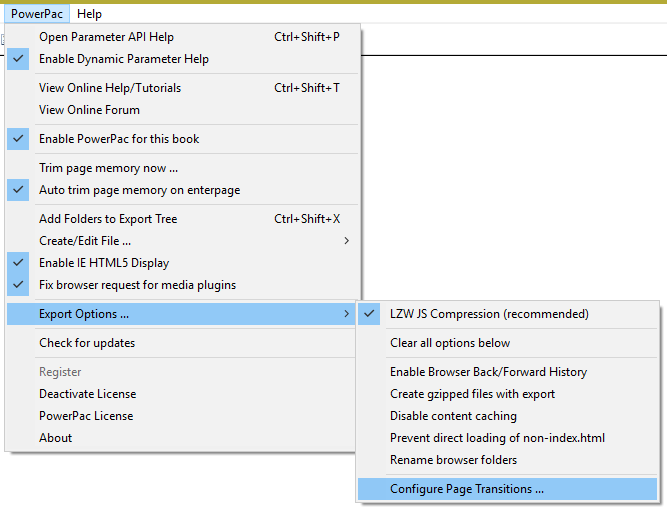Select Clear all options below

tap(507, 343)
